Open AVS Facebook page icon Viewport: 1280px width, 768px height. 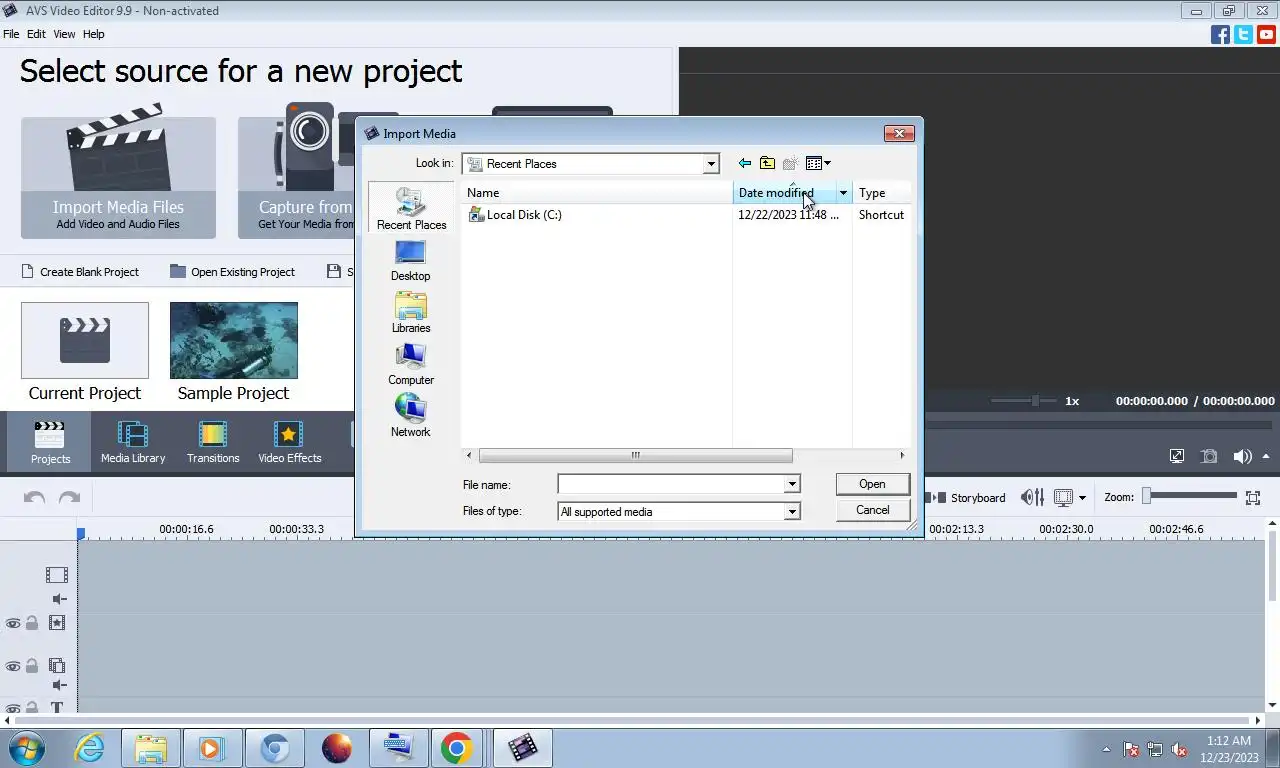(1220, 34)
